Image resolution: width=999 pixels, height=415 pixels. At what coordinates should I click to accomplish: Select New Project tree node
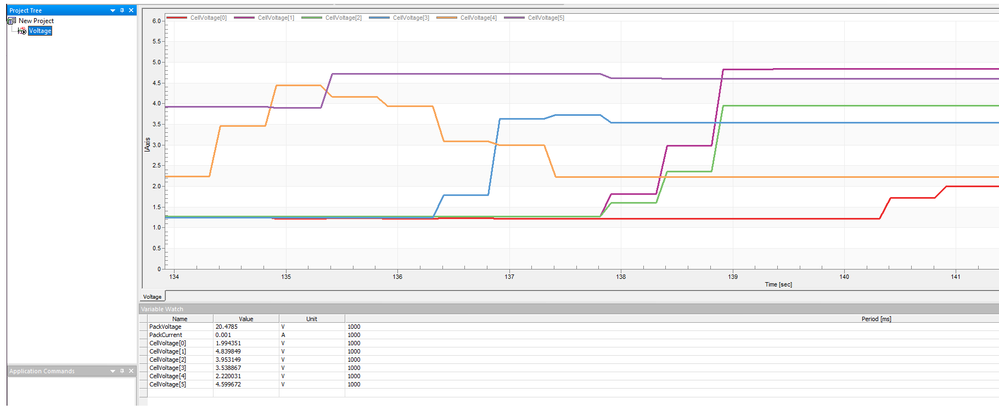[36, 21]
